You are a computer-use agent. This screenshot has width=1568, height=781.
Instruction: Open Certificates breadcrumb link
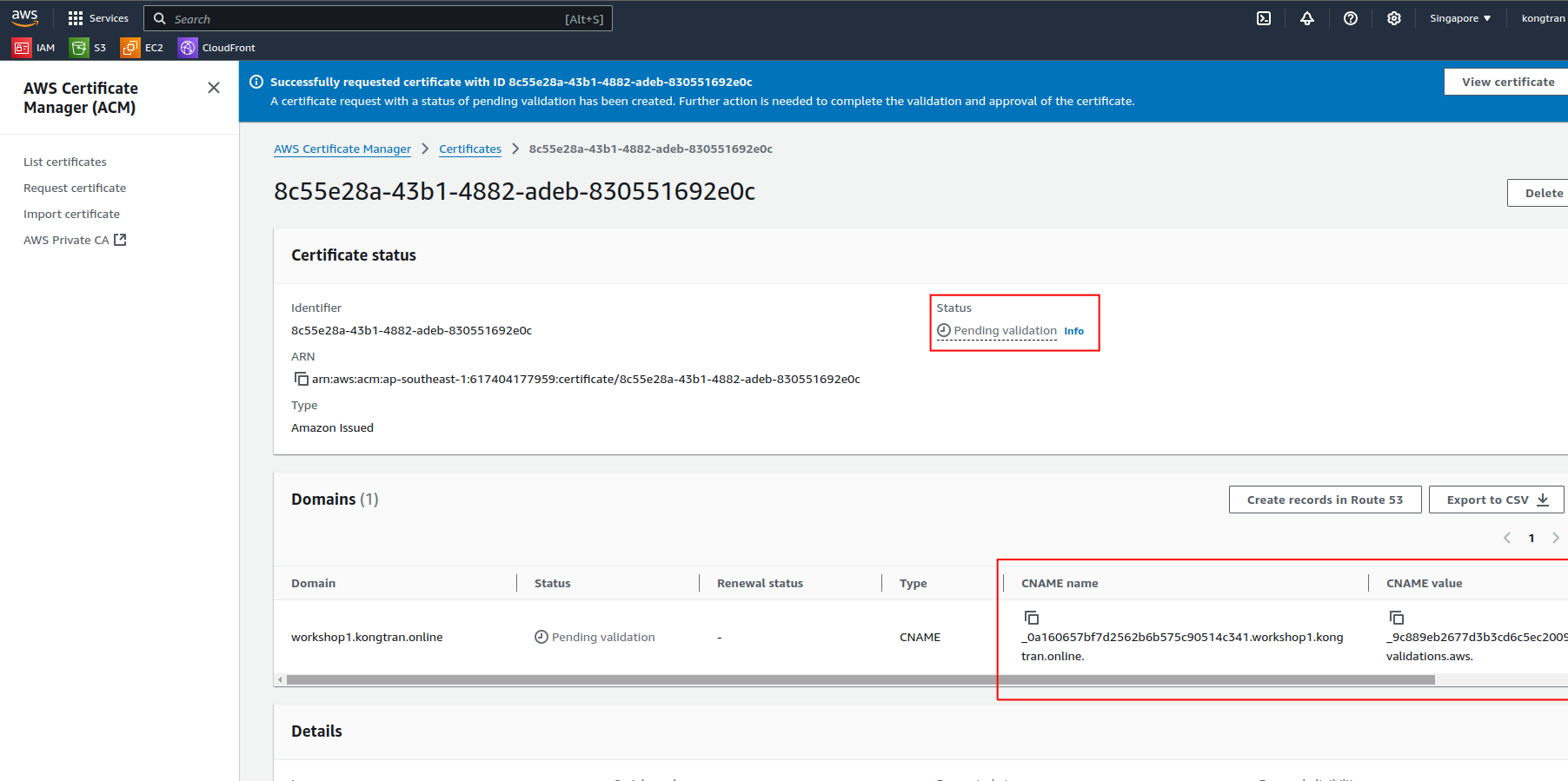470,149
